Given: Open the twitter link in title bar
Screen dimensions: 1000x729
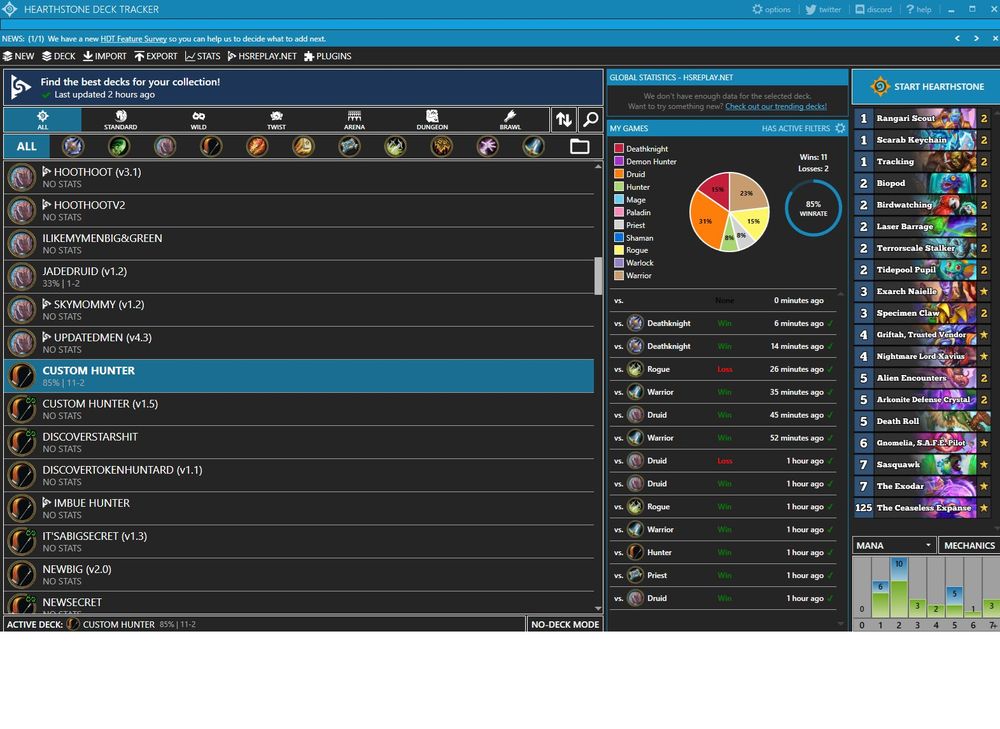Looking at the screenshot, I should 823,10.
